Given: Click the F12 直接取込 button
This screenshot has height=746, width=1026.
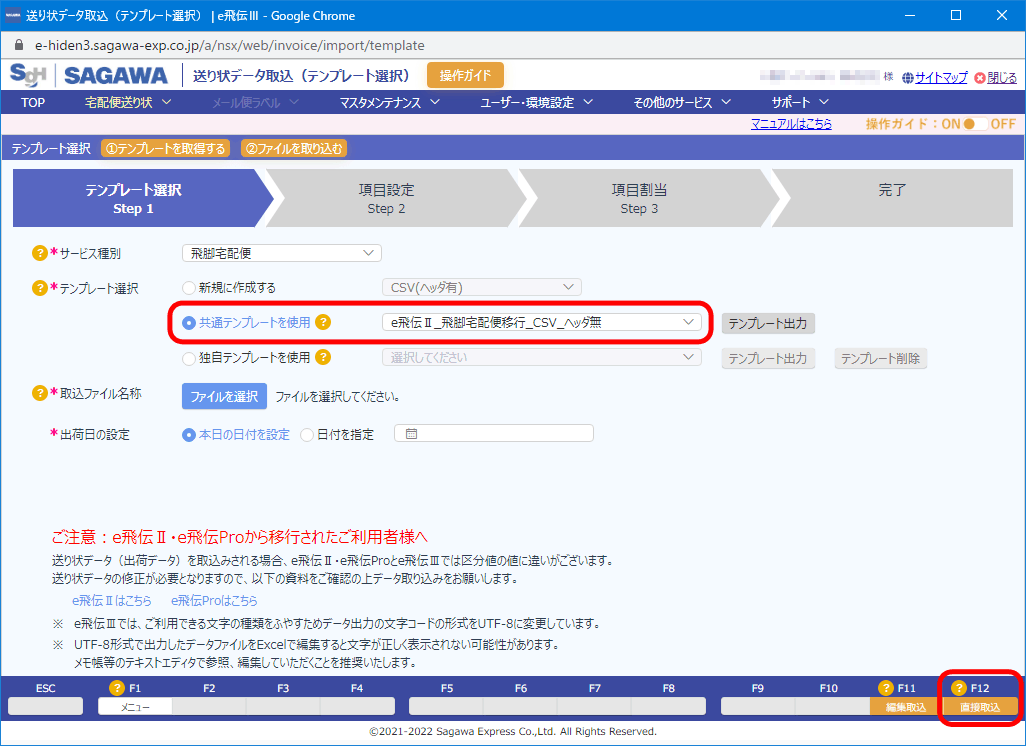Looking at the screenshot, I should [980, 706].
